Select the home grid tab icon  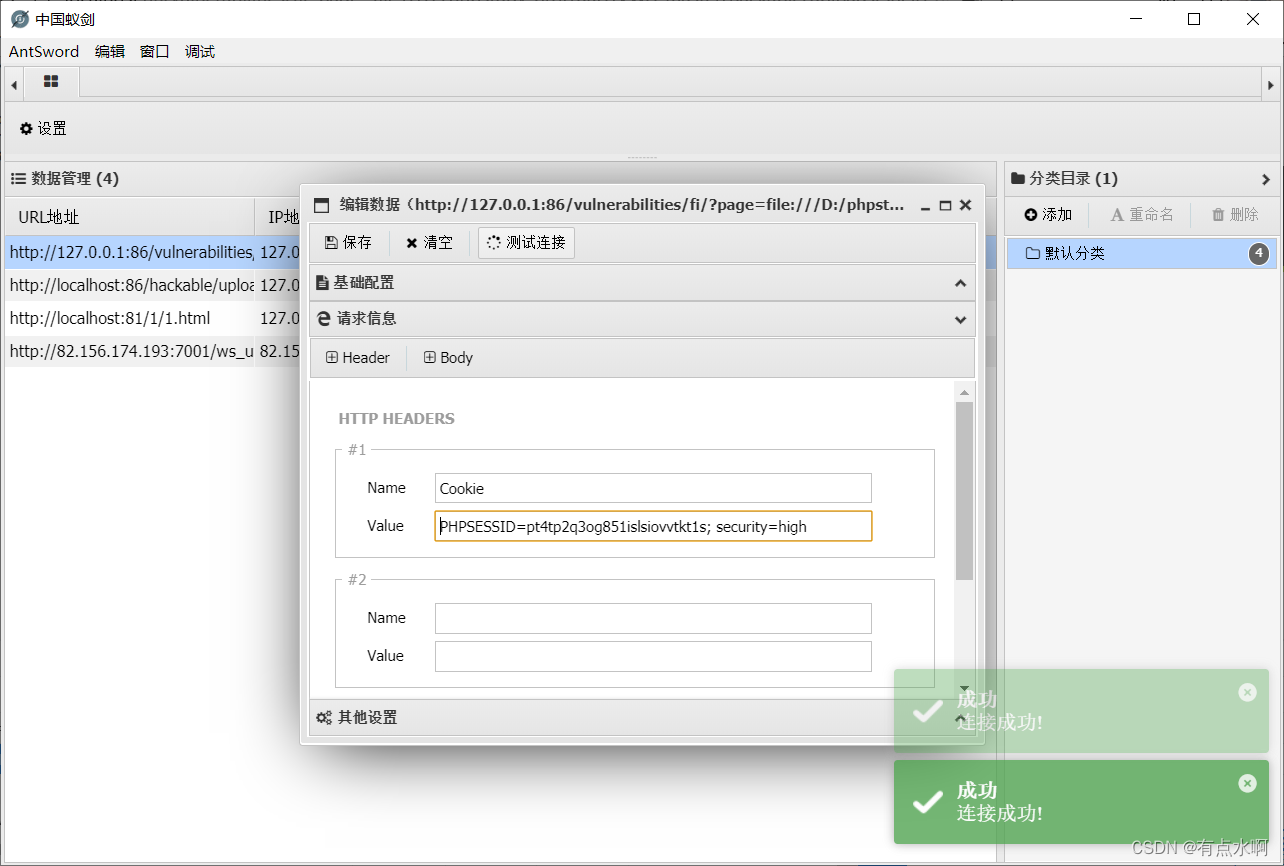[51, 82]
